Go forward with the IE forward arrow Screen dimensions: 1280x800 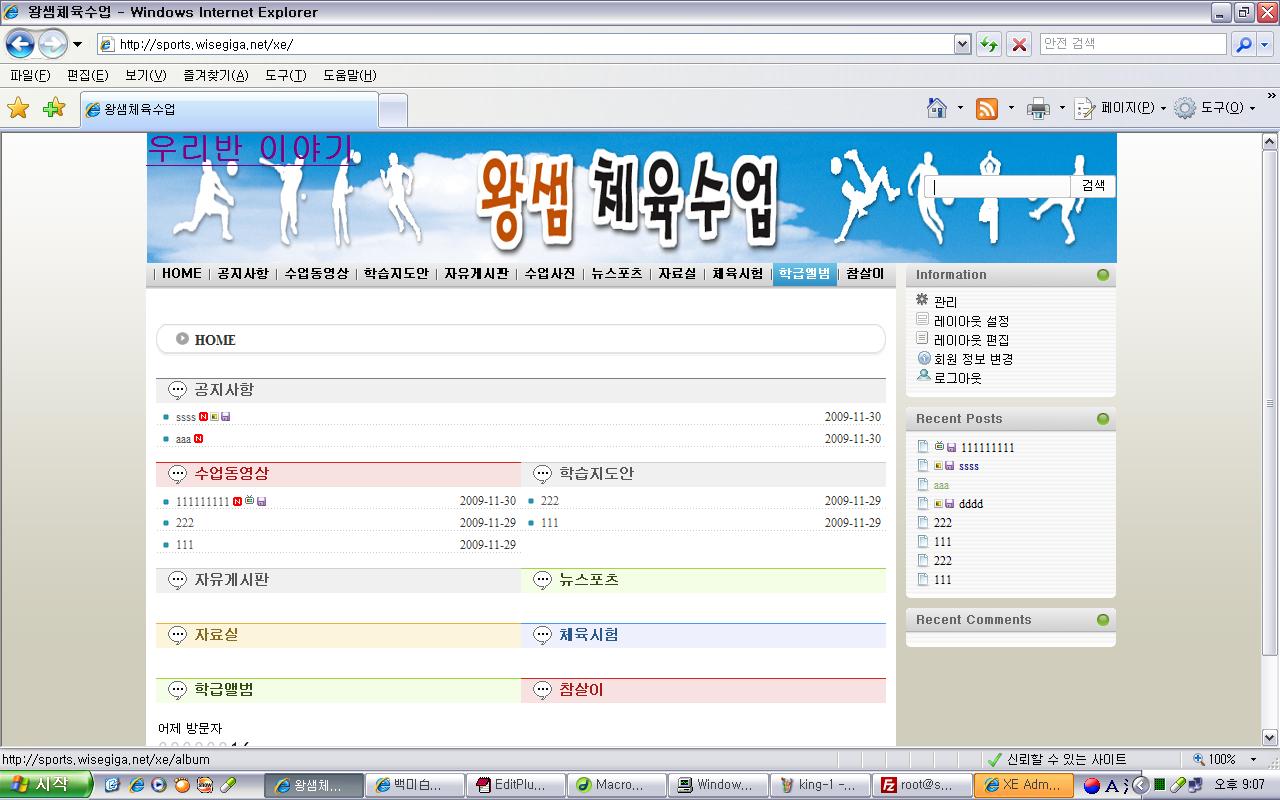(52, 44)
